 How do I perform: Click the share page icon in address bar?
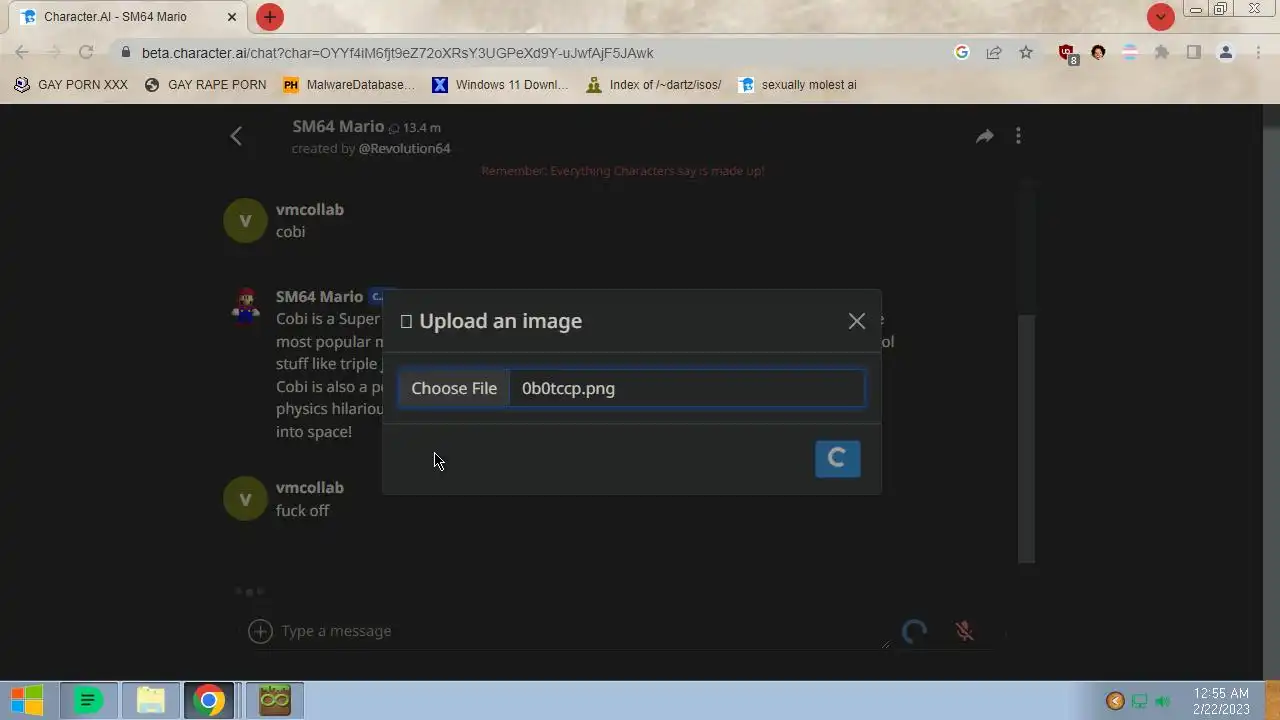(994, 52)
